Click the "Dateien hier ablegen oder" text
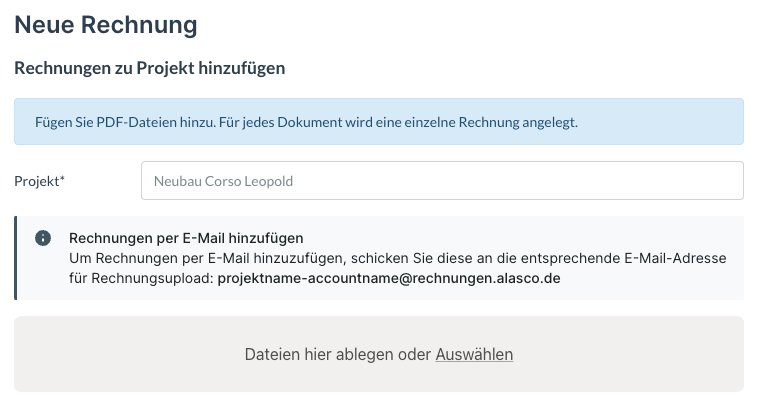The height and width of the screenshot is (401, 760). pos(338,354)
